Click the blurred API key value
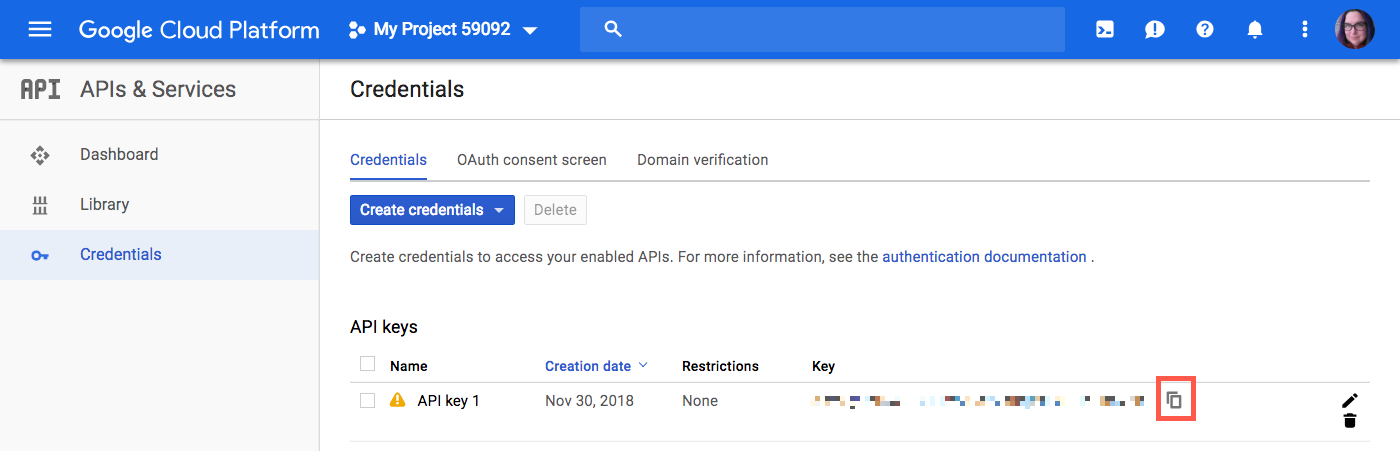 978,401
